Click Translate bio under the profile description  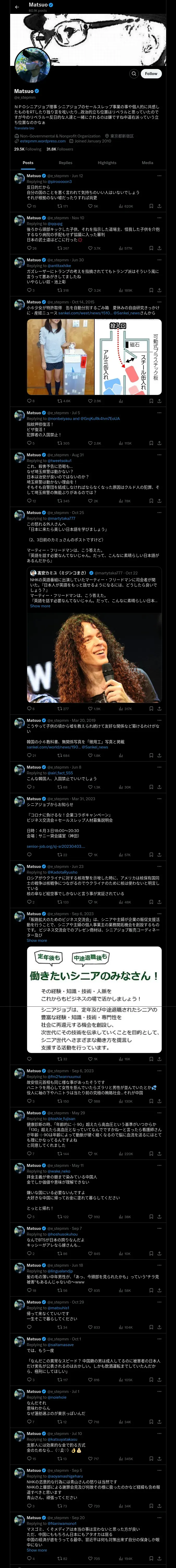(x=24, y=128)
